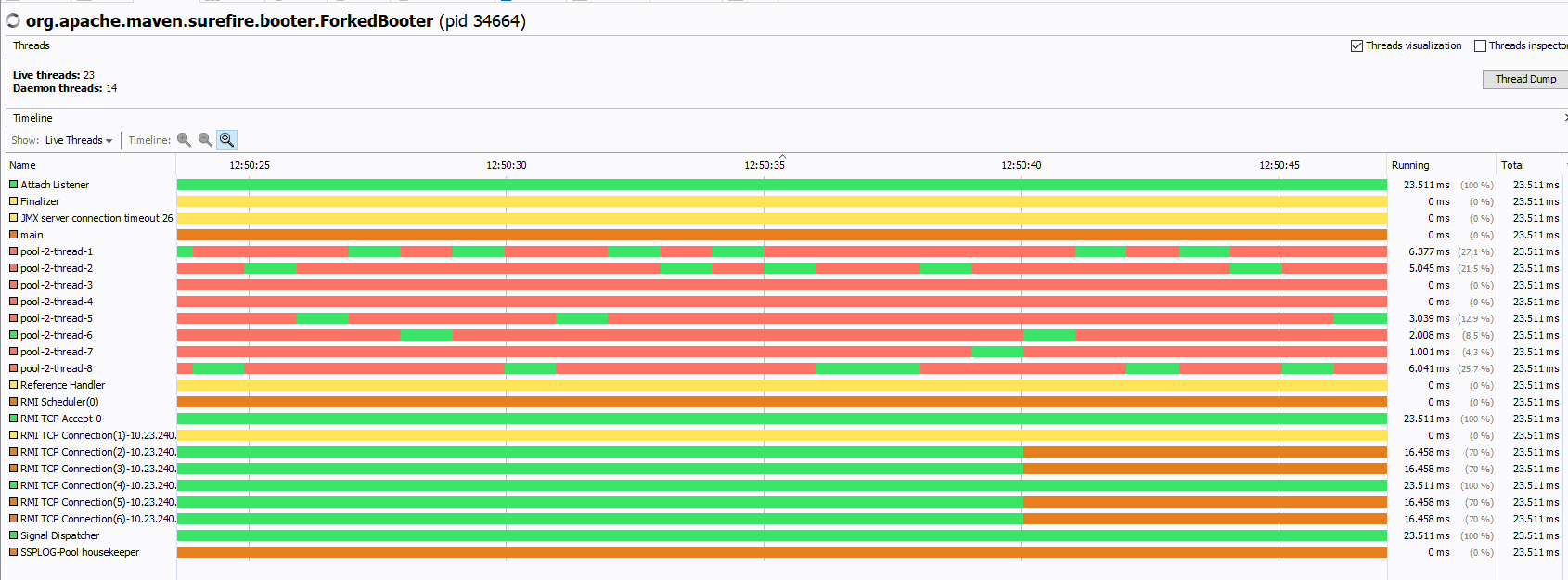Image resolution: width=1568 pixels, height=580 pixels.
Task: Sort by the Name column header
Action: click(22, 165)
